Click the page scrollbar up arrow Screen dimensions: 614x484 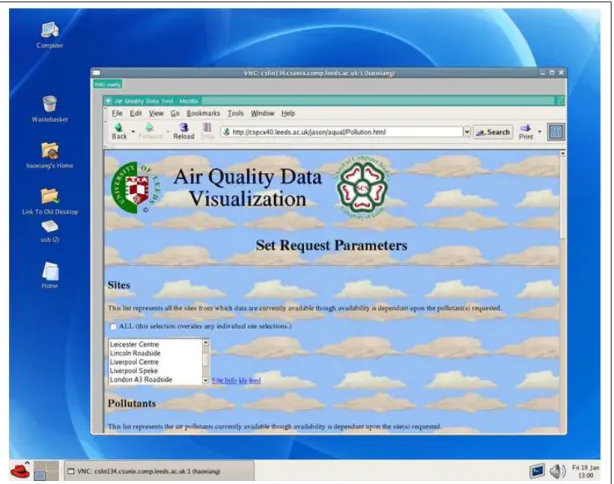(562, 154)
